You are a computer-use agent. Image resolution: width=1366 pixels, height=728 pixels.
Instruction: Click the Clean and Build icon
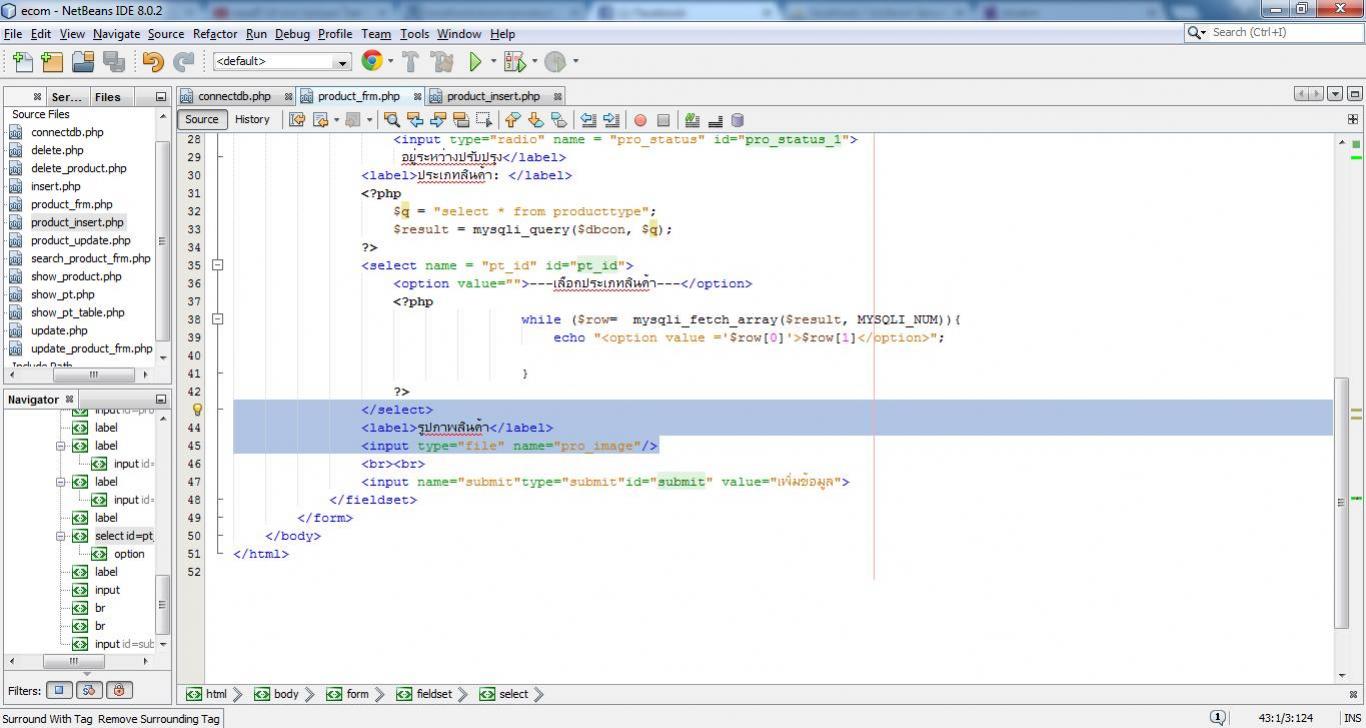442,62
